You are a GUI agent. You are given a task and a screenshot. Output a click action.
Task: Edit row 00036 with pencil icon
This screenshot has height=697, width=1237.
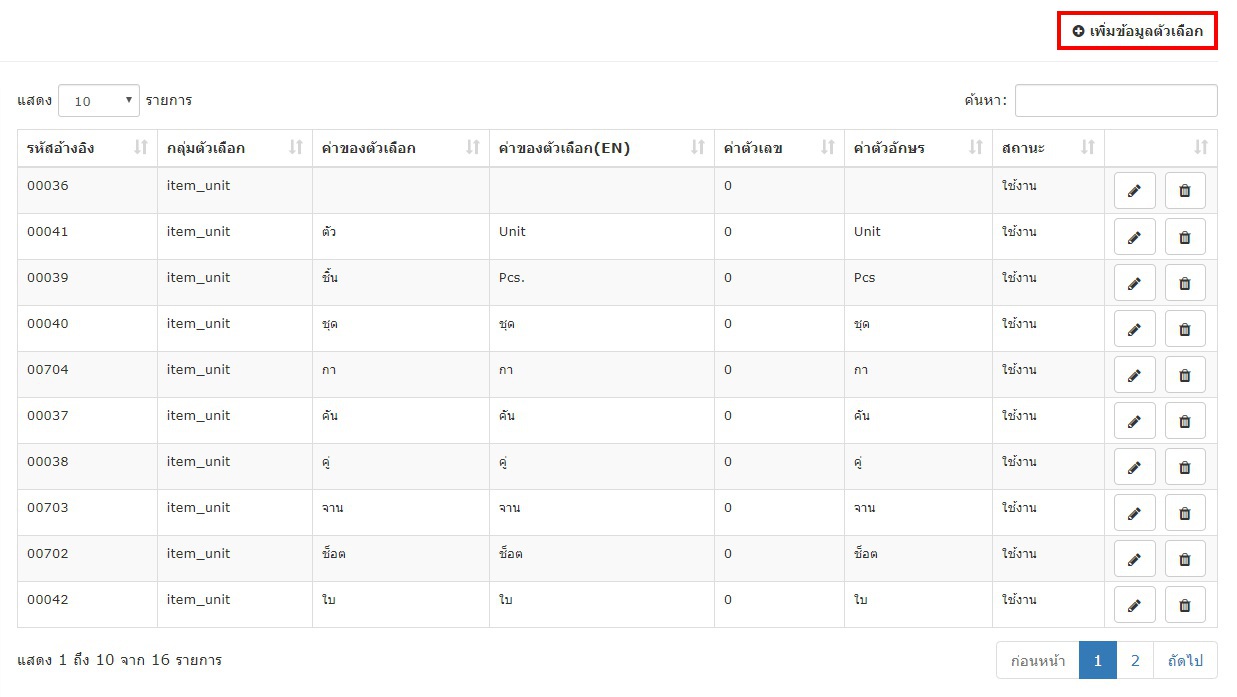(1135, 191)
